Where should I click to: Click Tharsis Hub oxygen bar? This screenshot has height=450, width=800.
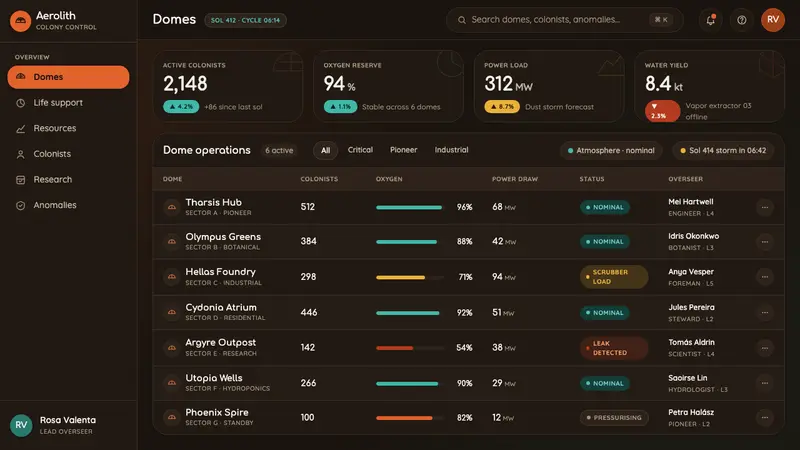410,207
